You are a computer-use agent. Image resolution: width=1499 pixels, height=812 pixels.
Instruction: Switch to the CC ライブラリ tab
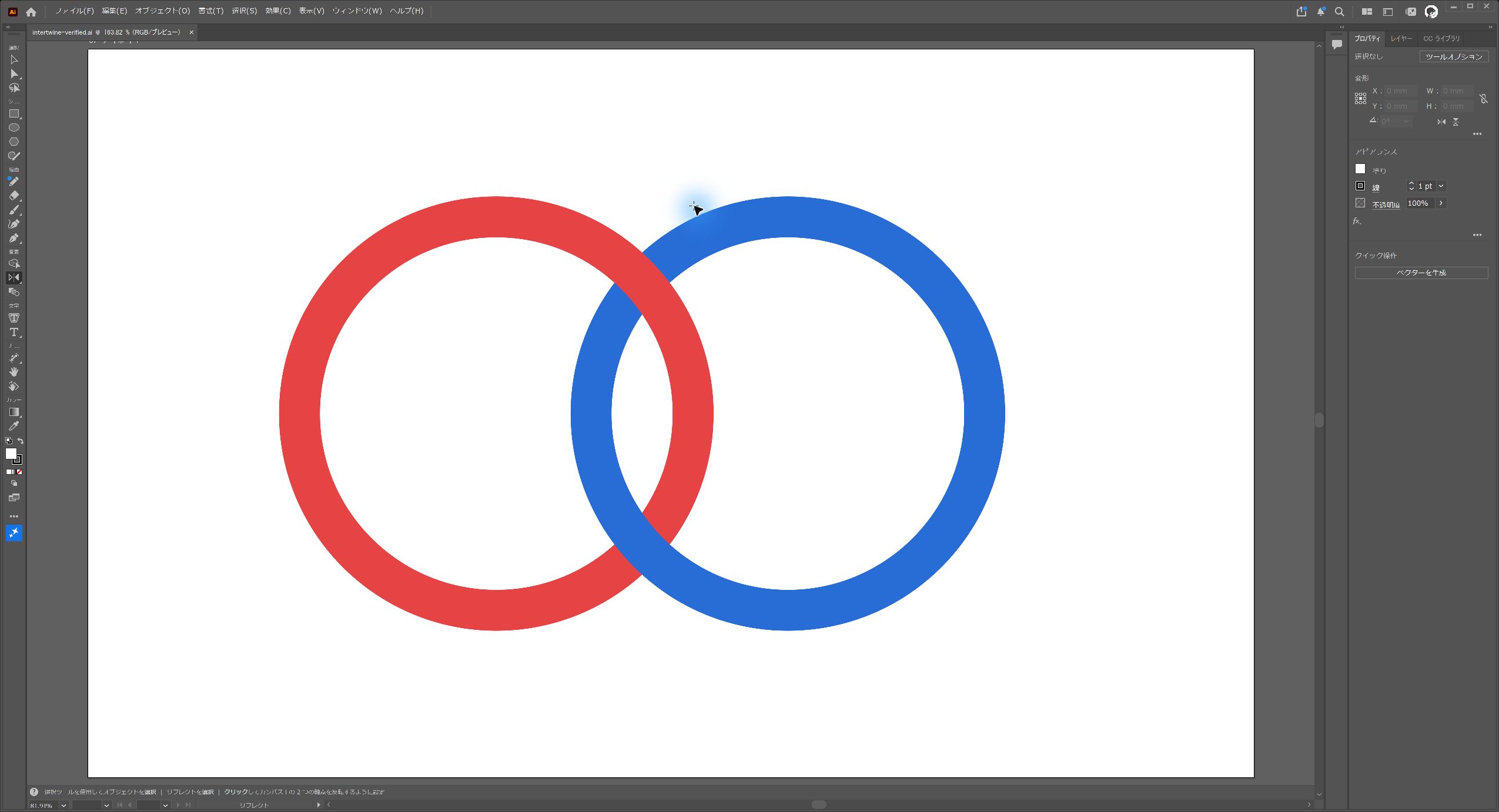pos(1441,39)
